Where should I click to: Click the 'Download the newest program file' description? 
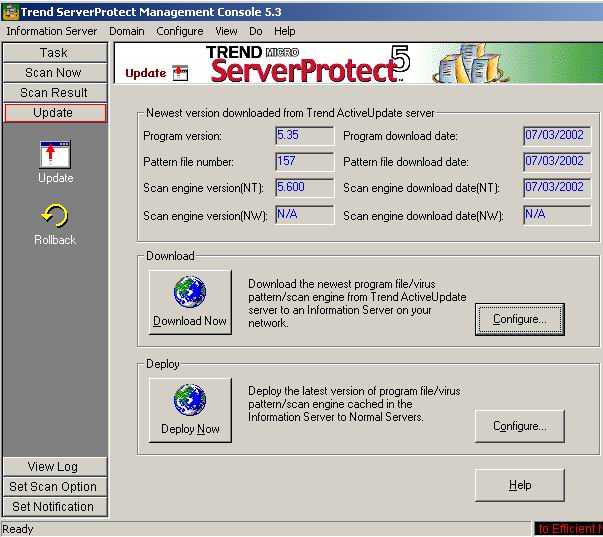click(357, 304)
